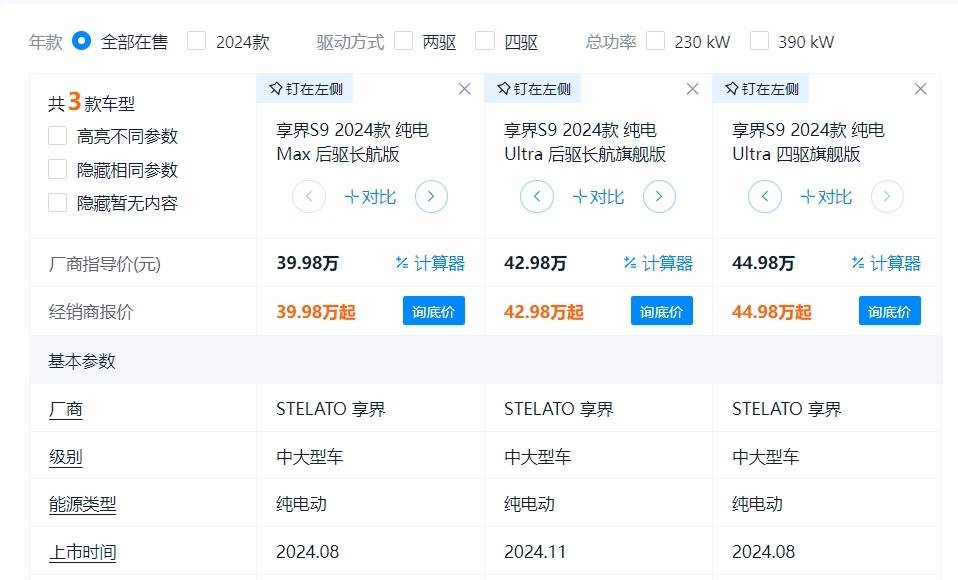
Task: Remove Ultra 后驱长航旗舰版 column with X
Action: (692, 89)
